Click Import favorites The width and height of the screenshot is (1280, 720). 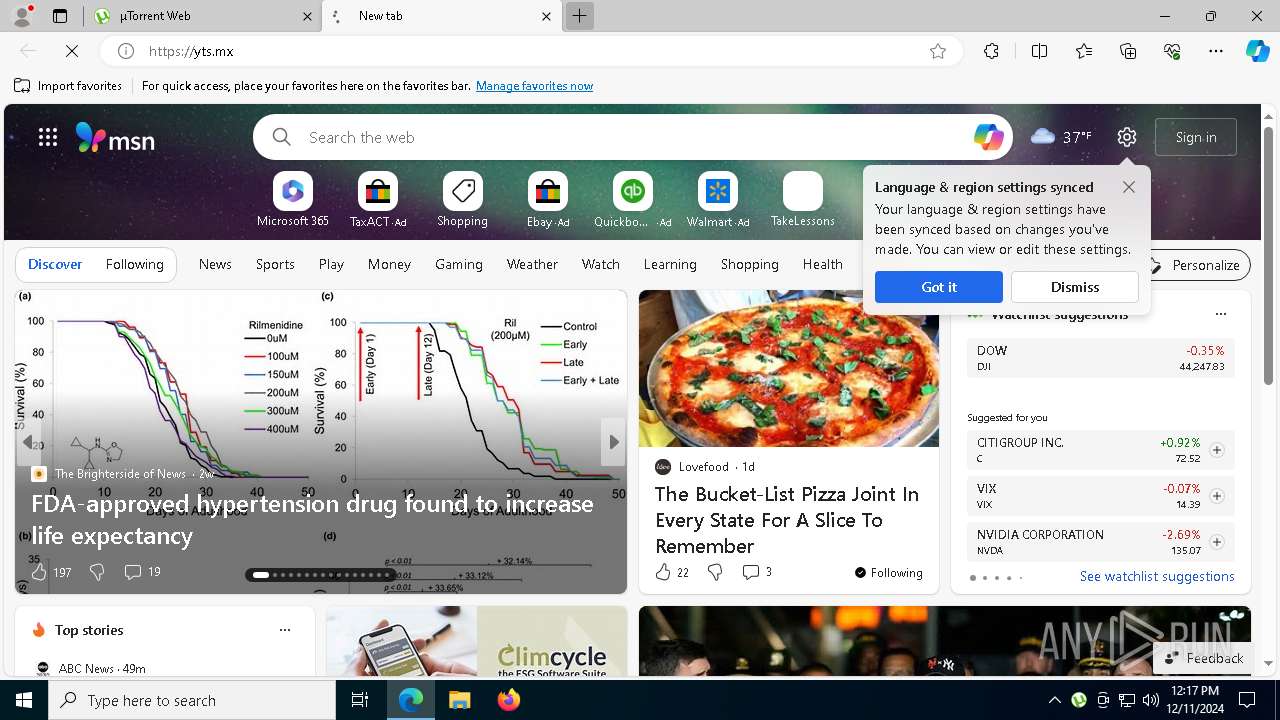click(x=68, y=86)
